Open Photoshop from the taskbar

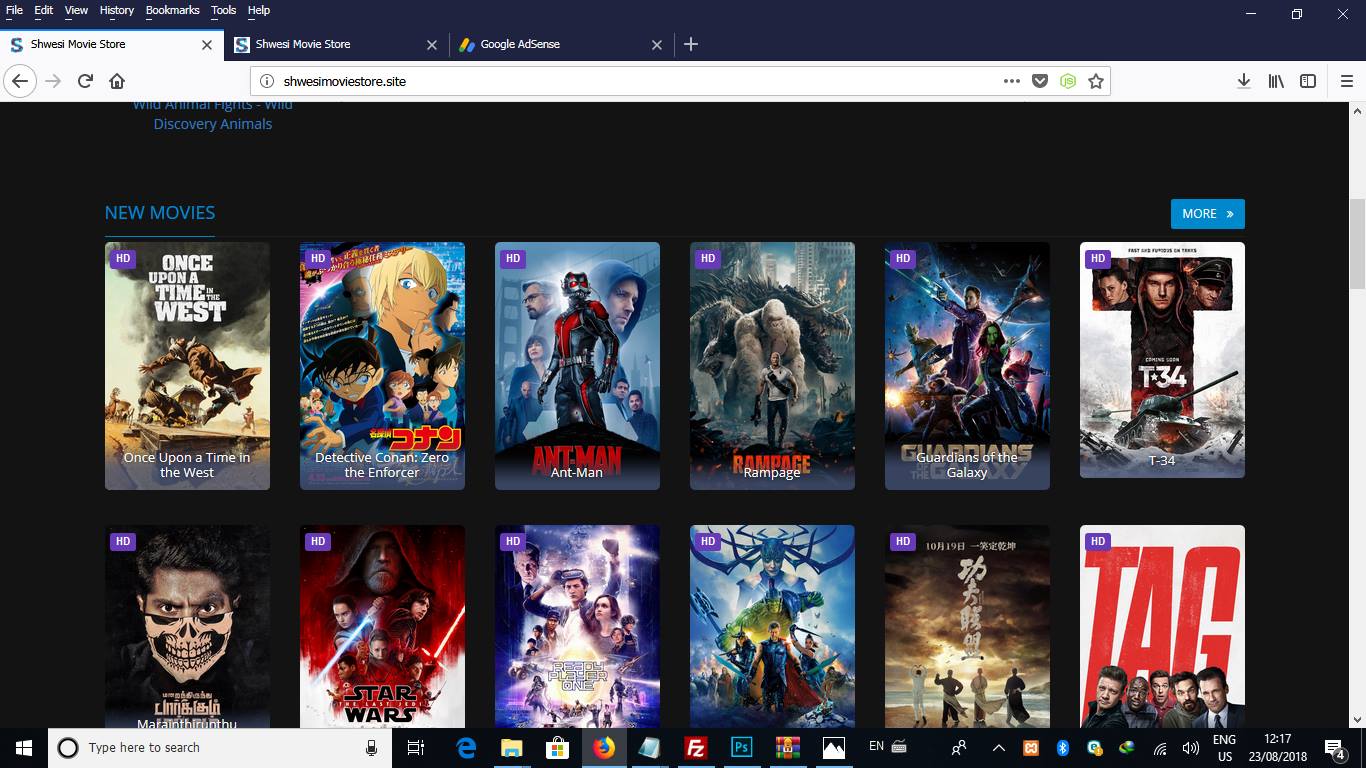click(x=742, y=748)
